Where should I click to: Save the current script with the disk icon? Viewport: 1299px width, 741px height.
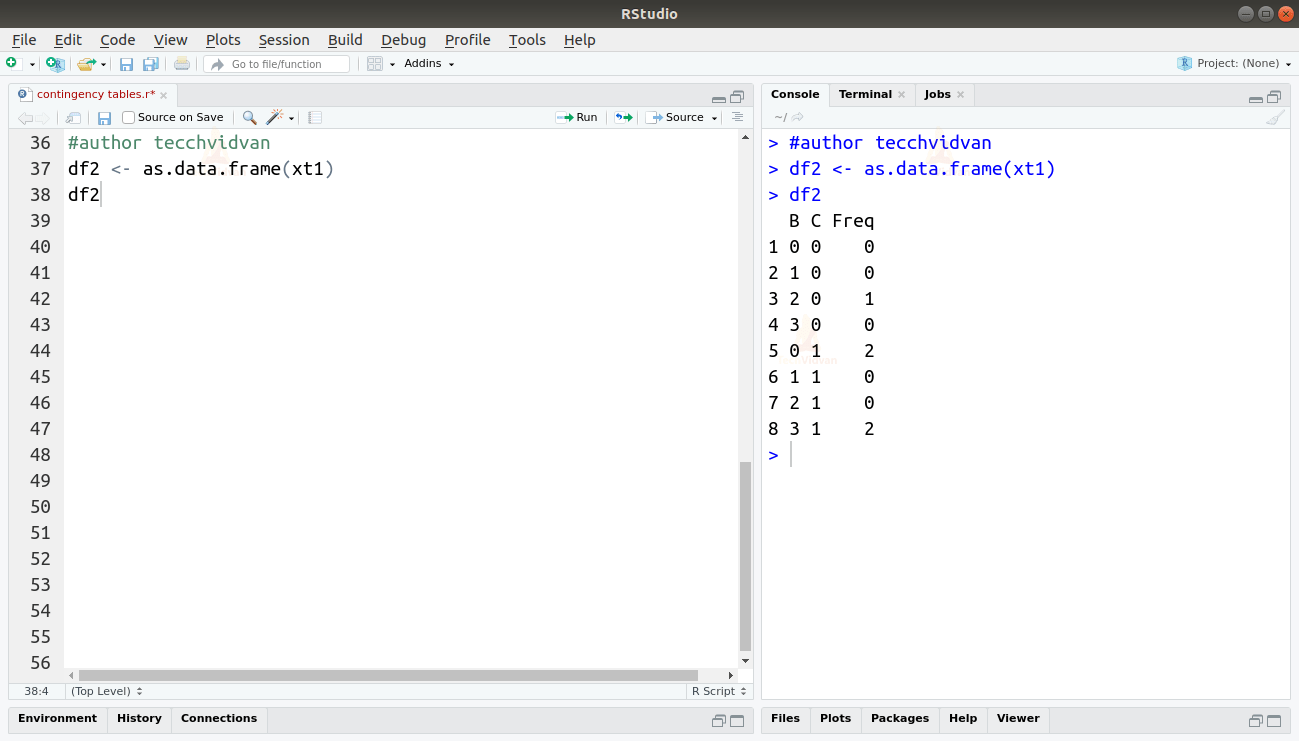(126, 63)
